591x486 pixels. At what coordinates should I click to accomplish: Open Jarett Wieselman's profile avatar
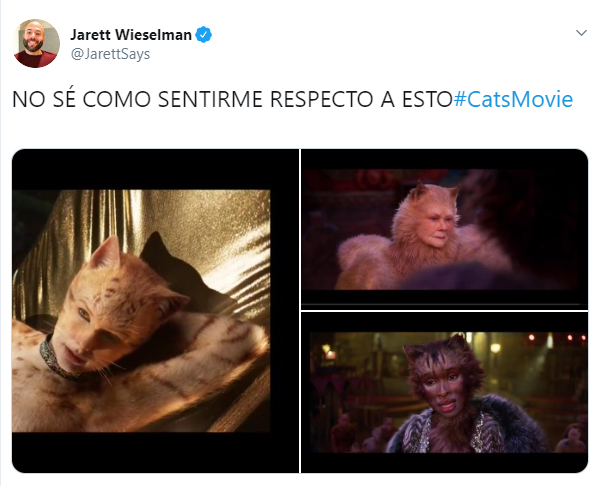point(36,43)
